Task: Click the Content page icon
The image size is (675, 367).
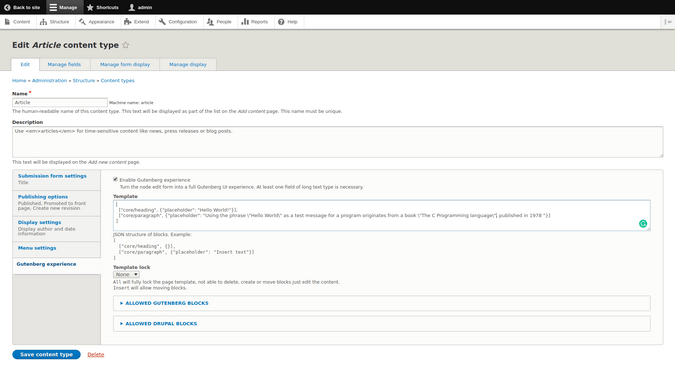Action: [7, 22]
